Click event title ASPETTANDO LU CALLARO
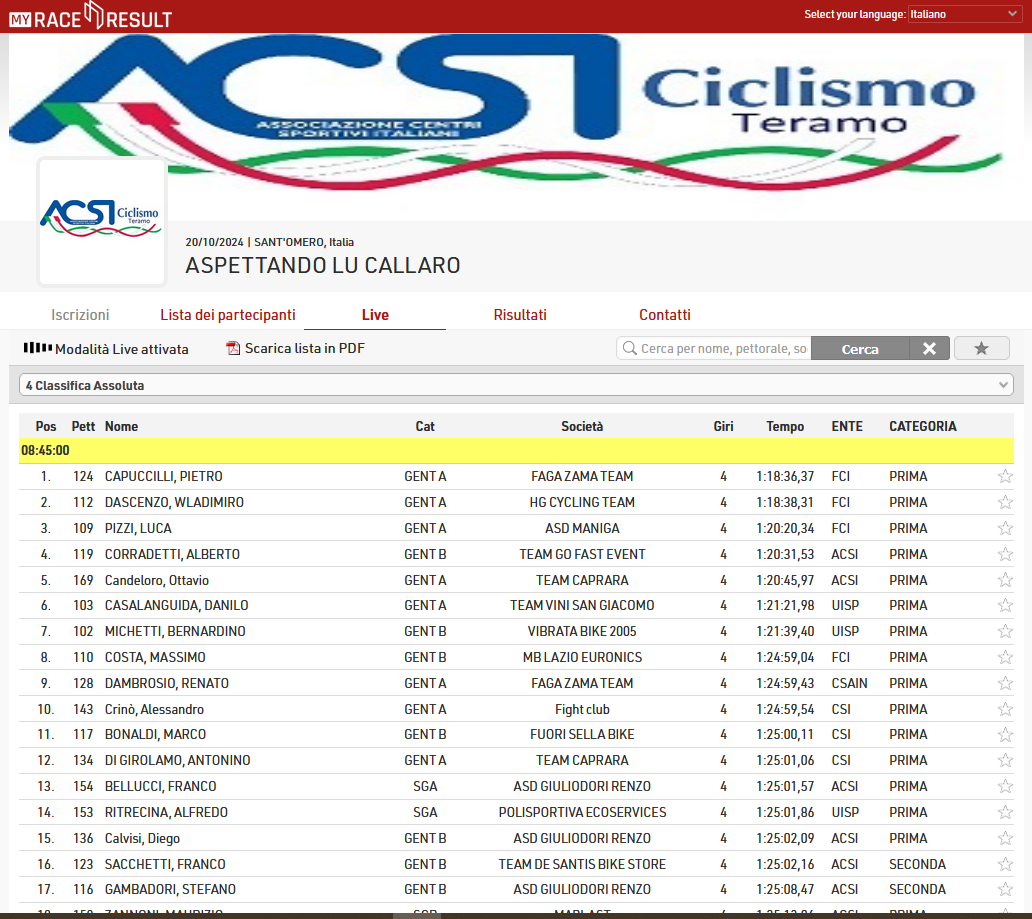This screenshot has width=1032, height=919. coord(322,265)
